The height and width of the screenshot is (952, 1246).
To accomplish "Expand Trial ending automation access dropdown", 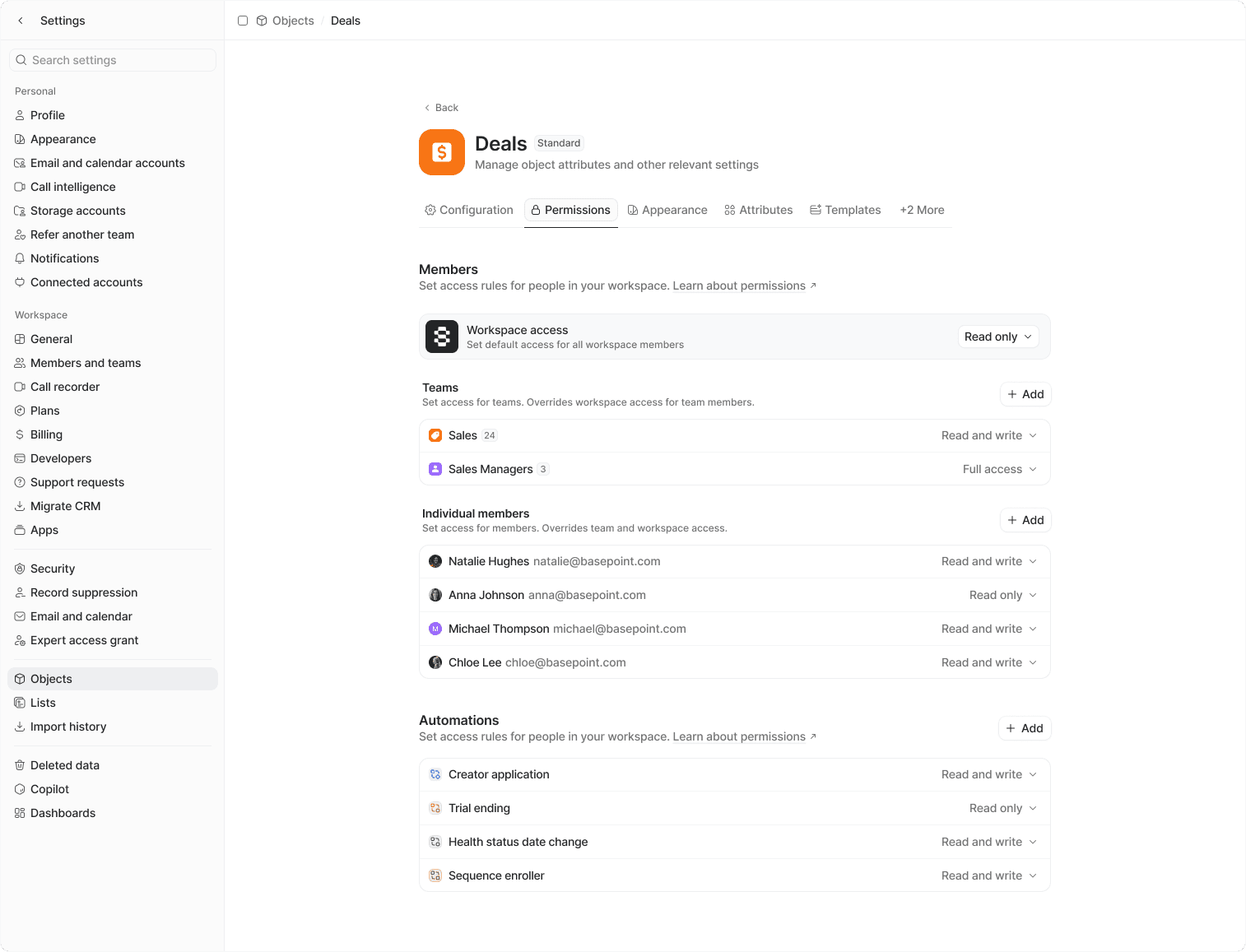I will [1002, 808].
